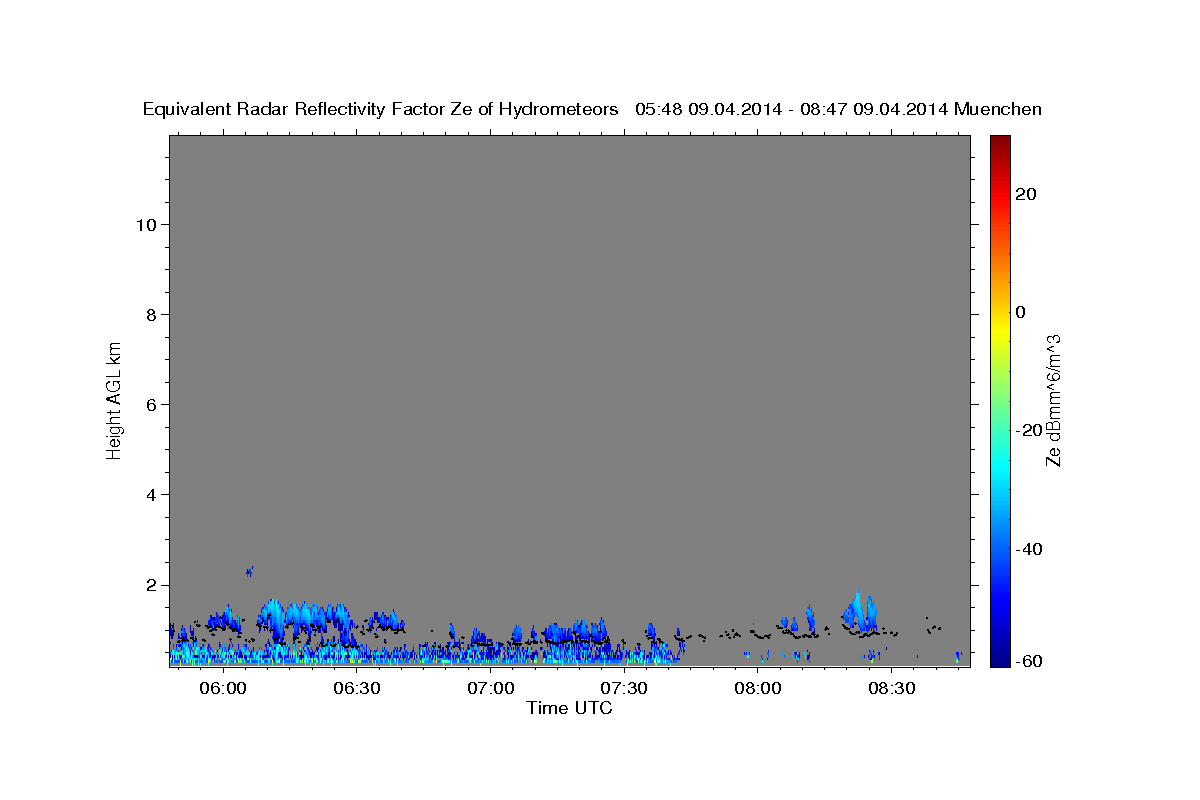Click the '07:30' time tick label
Image resolution: width=1200 pixels, height=800 pixels.
point(624,689)
